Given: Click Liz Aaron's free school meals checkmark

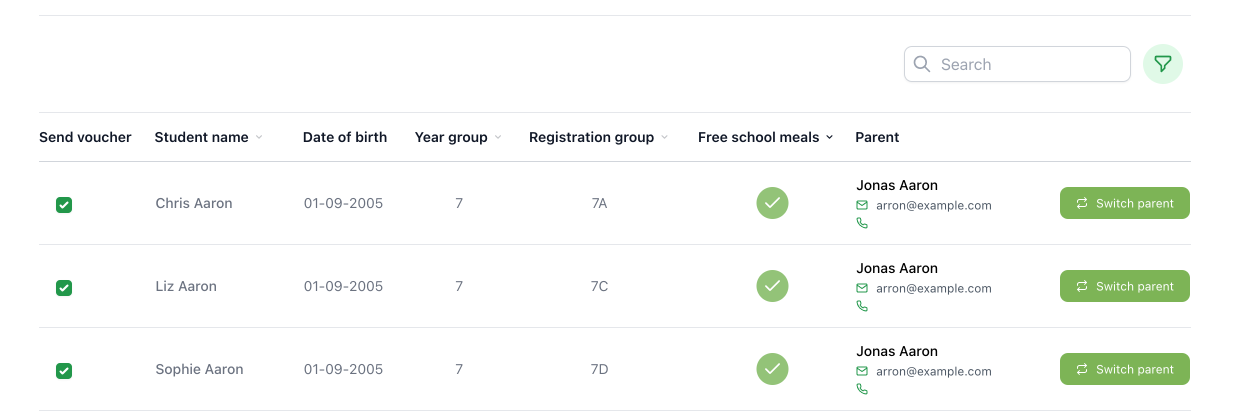Looking at the screenshot, I should tap(772, 286).
